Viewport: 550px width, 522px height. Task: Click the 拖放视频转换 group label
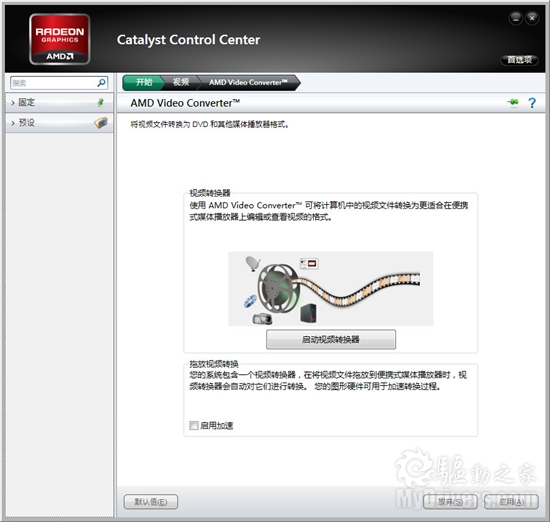(x=214, y=363)
